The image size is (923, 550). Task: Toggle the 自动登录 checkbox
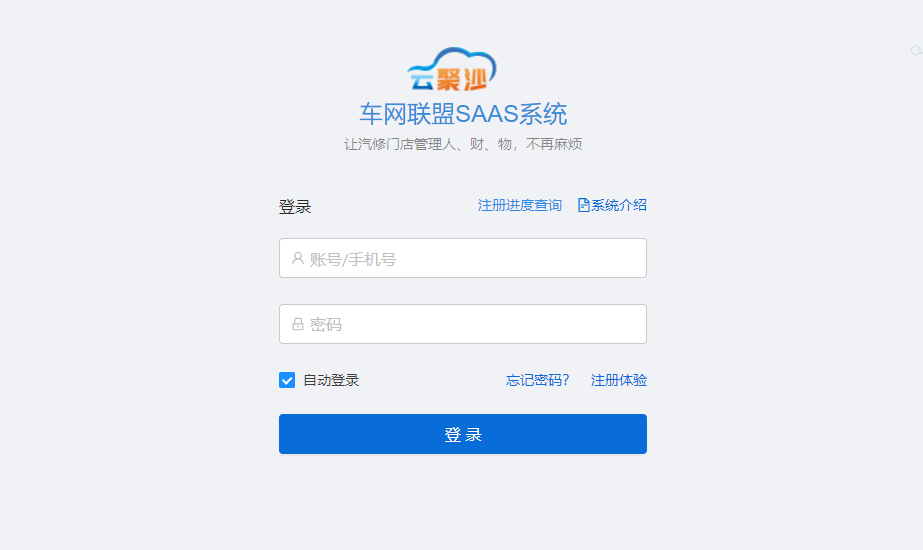287,380
